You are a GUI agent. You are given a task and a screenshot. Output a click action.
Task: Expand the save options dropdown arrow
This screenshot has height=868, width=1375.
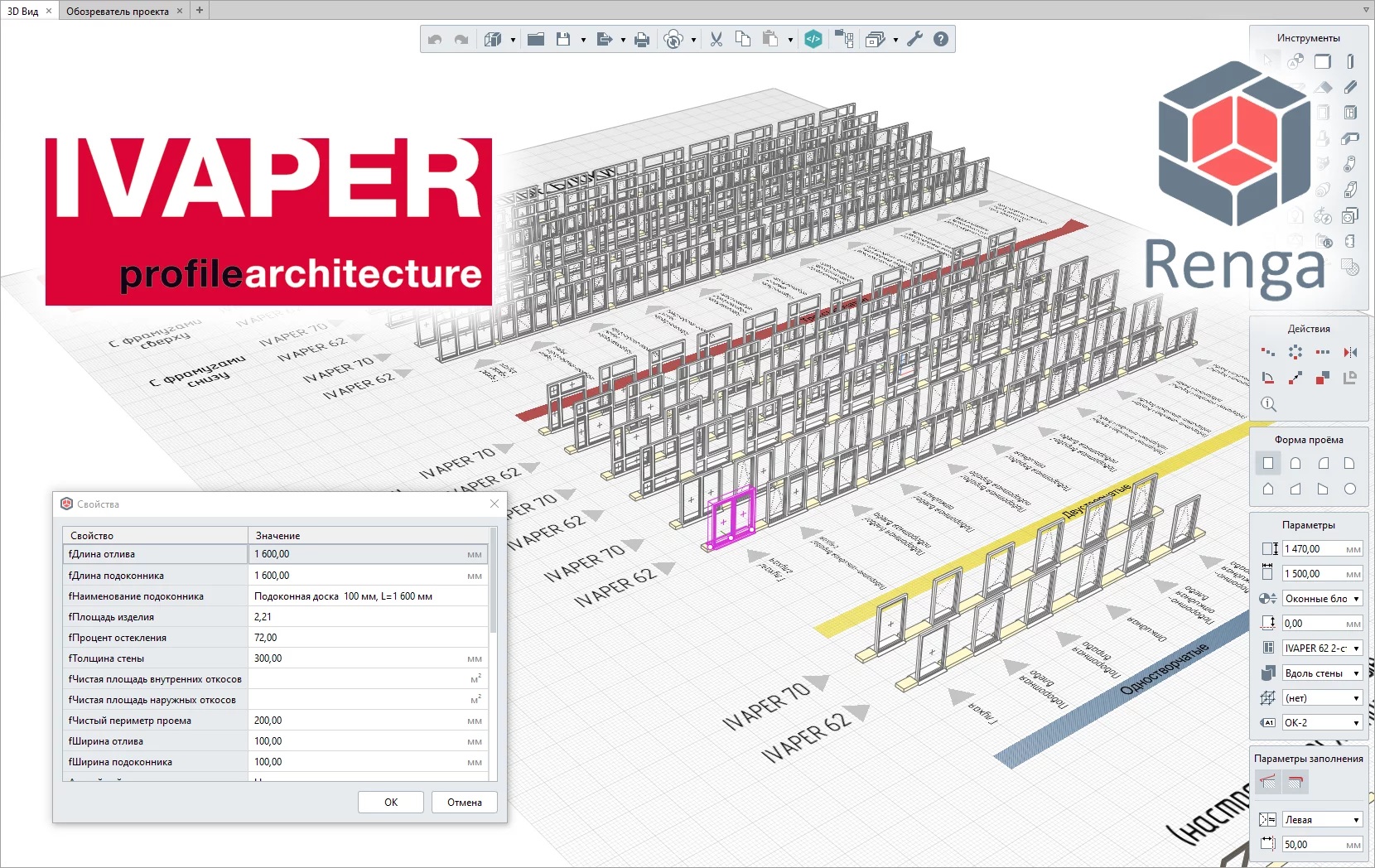tap(583, 40)
